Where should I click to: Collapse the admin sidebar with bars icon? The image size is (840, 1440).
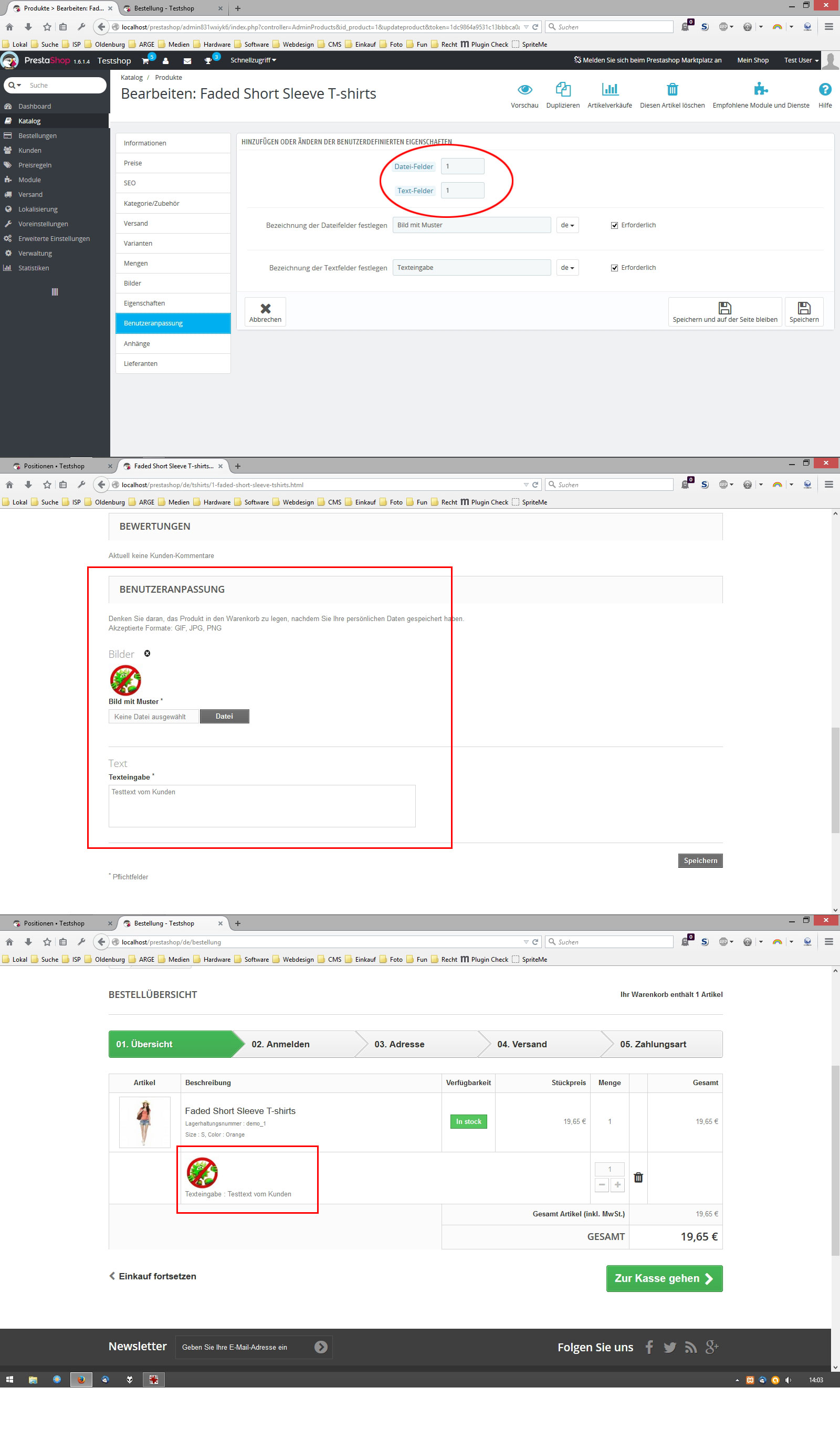pyautogui.click(x=55, y=292)
